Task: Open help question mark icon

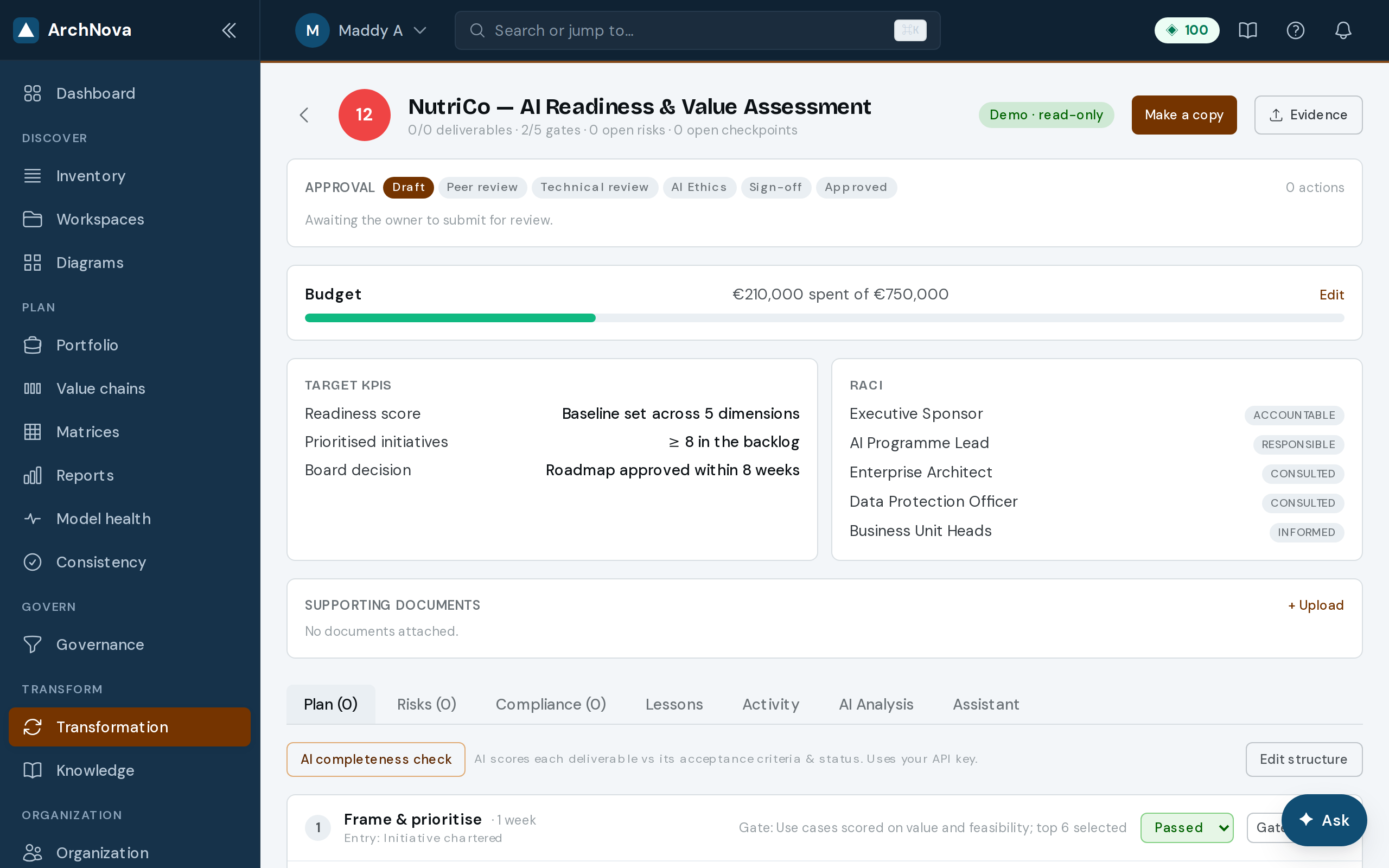Action: 1296,30
